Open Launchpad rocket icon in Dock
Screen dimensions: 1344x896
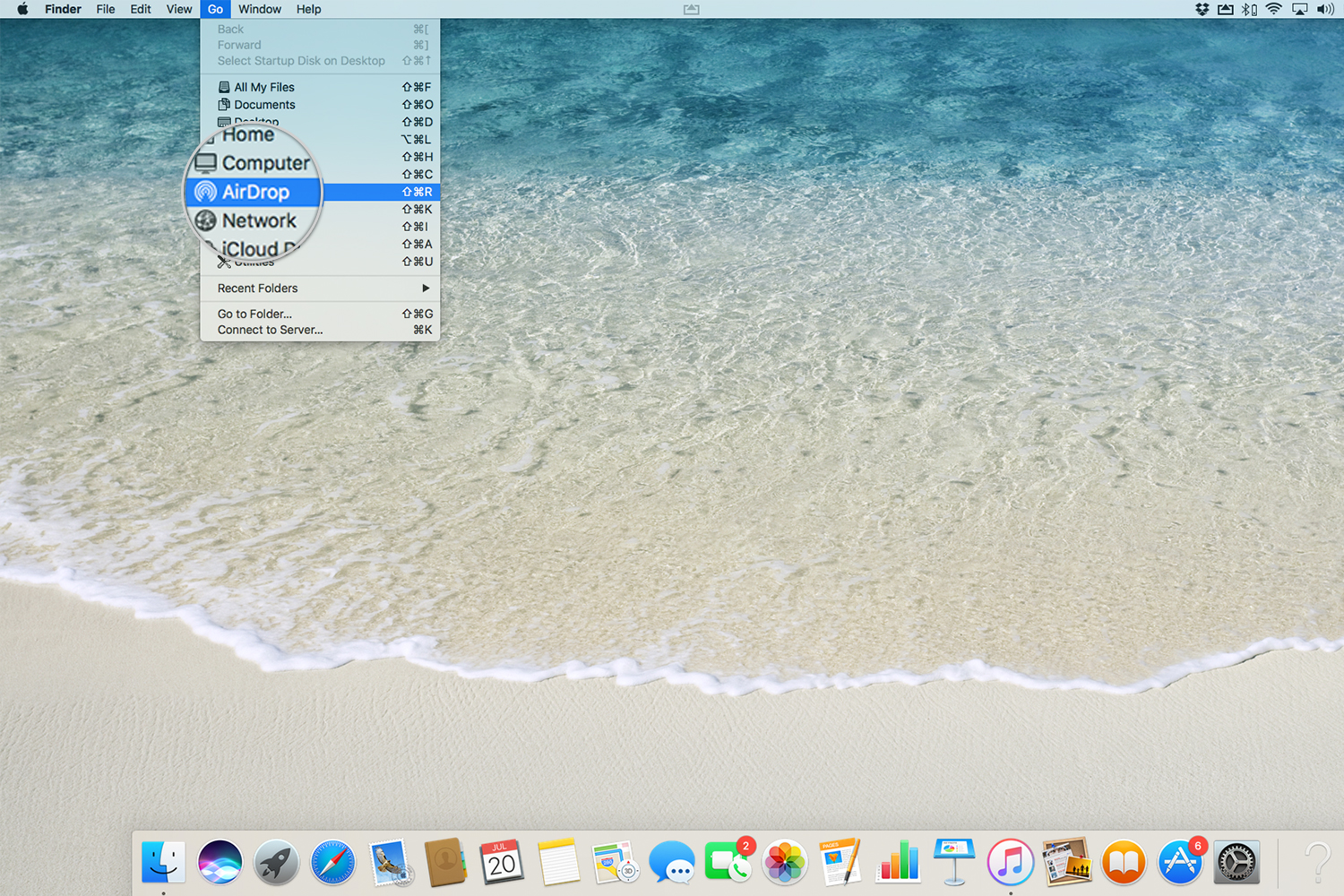tap(276, 863)
